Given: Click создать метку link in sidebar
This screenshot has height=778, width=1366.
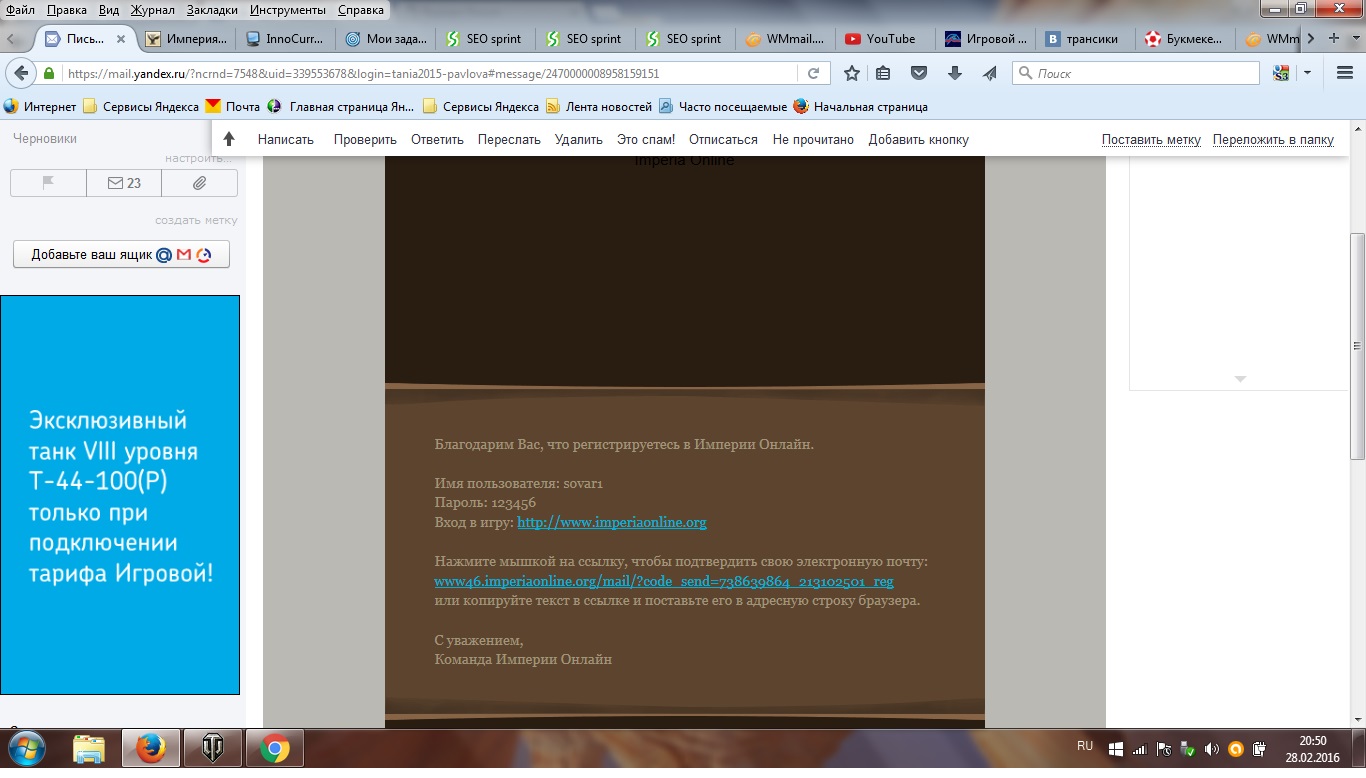Looking at the screenshot, I should pos(196,220).
